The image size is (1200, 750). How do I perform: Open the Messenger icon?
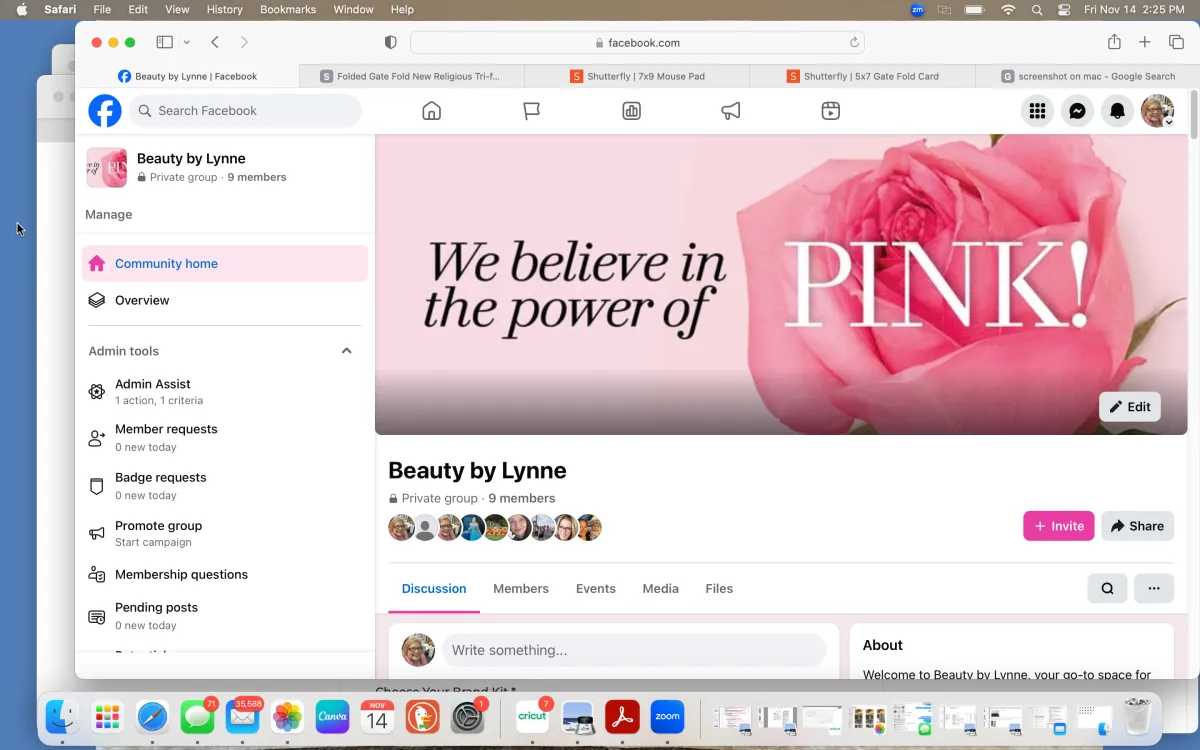click(1077, 111)
